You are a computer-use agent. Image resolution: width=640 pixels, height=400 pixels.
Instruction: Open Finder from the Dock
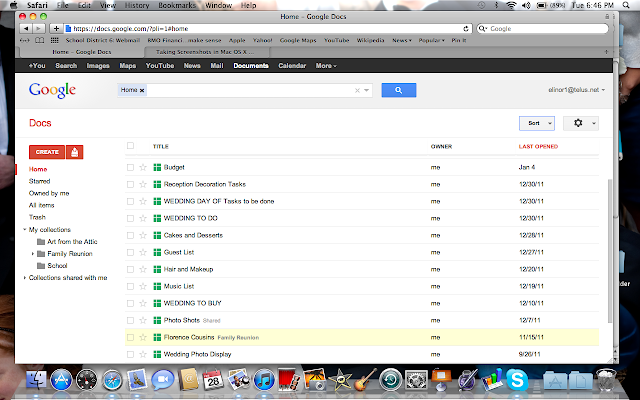pos(37,380)
